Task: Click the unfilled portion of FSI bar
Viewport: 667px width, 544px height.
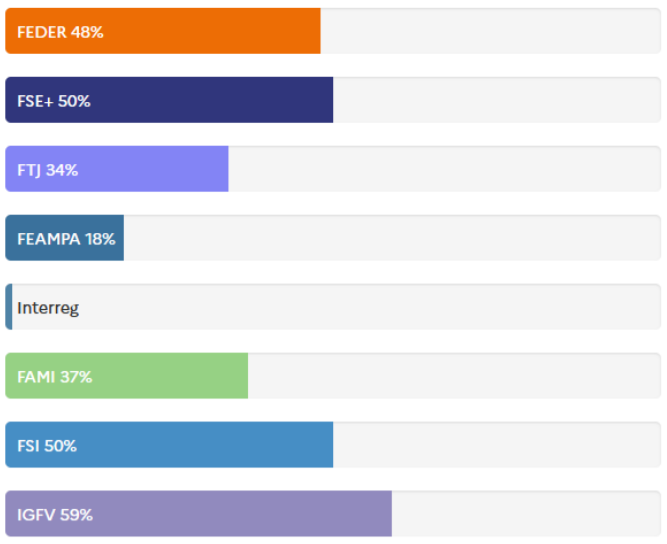Action: (x=496, y=445)
